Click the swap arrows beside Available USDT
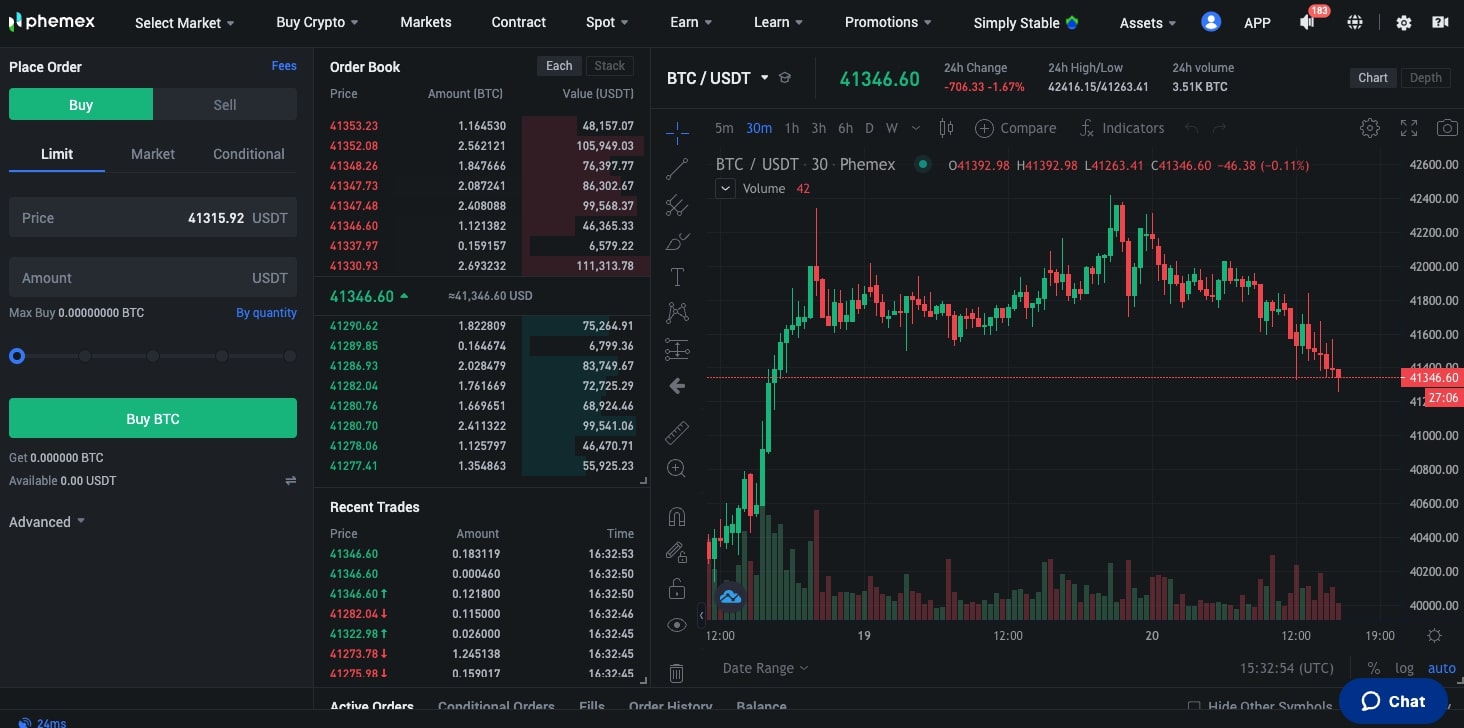Viewport: 1464px width, 728px height. (291, 481)
